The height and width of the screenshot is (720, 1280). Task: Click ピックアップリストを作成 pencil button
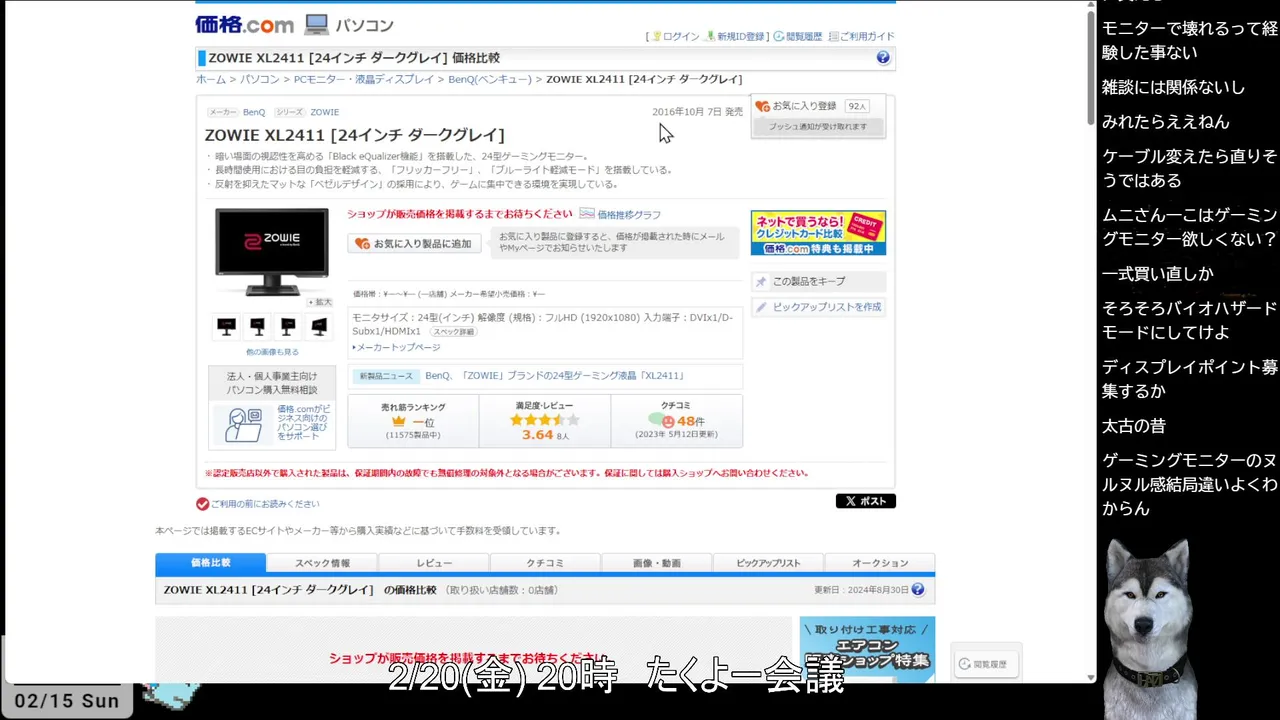818,307
